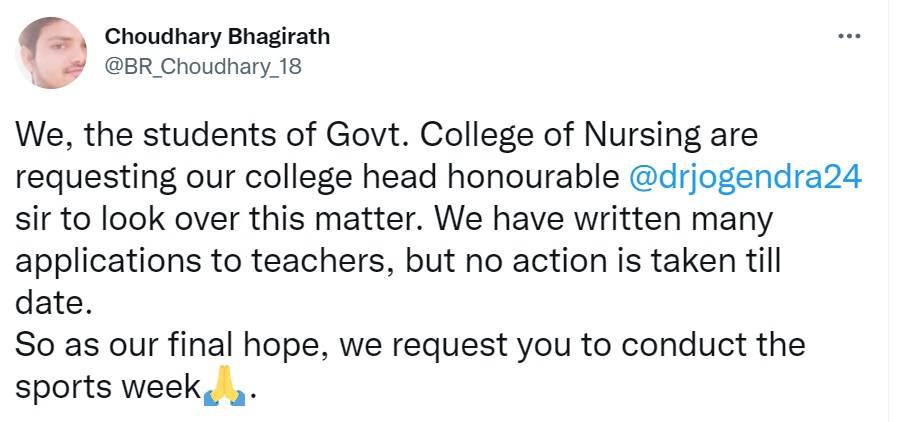Open the Choudhary Bhagirath display name
Image resolution: width=897 pixels, height=422 pixels.
pos(217,38)
